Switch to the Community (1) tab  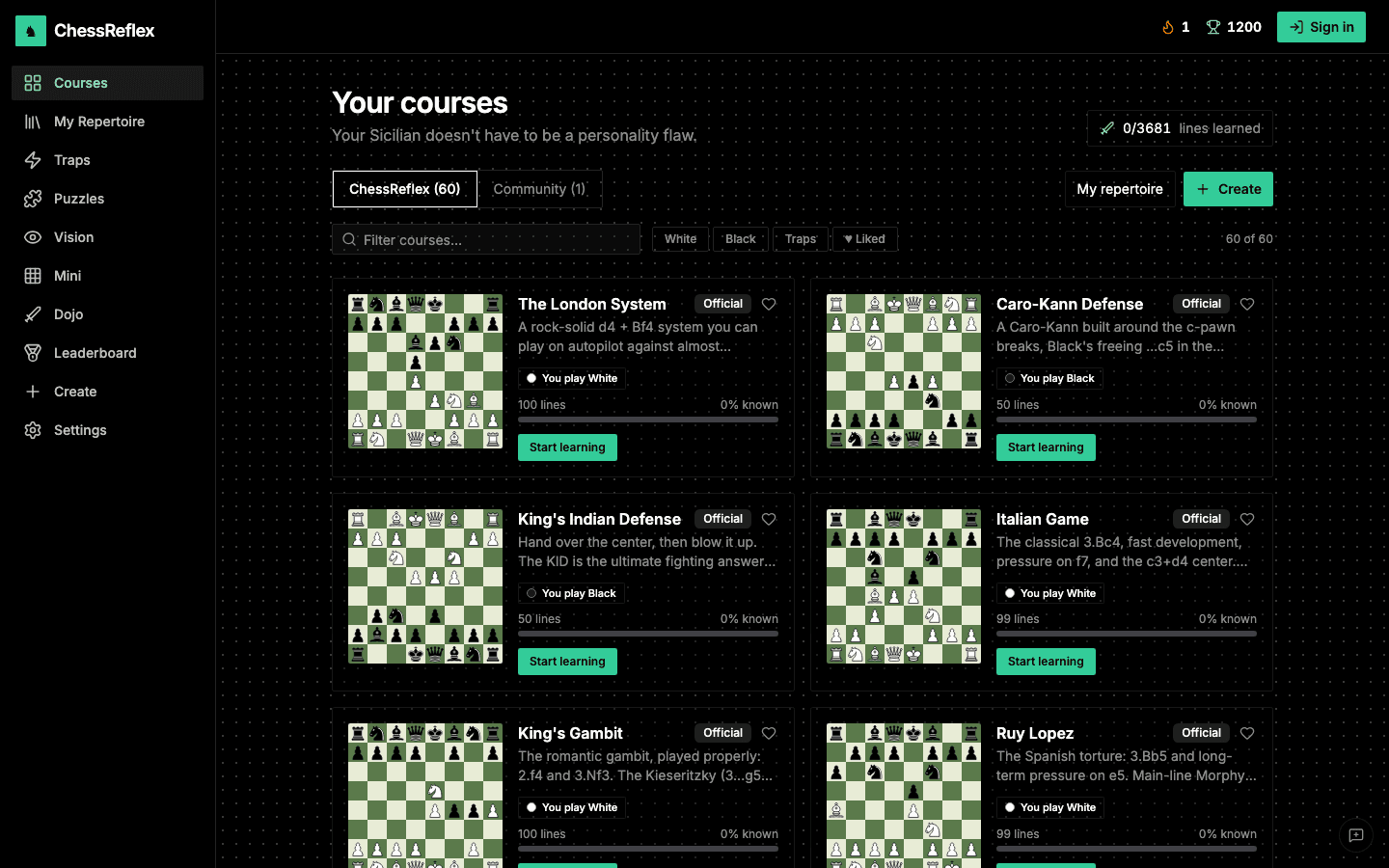pos(539,189)
